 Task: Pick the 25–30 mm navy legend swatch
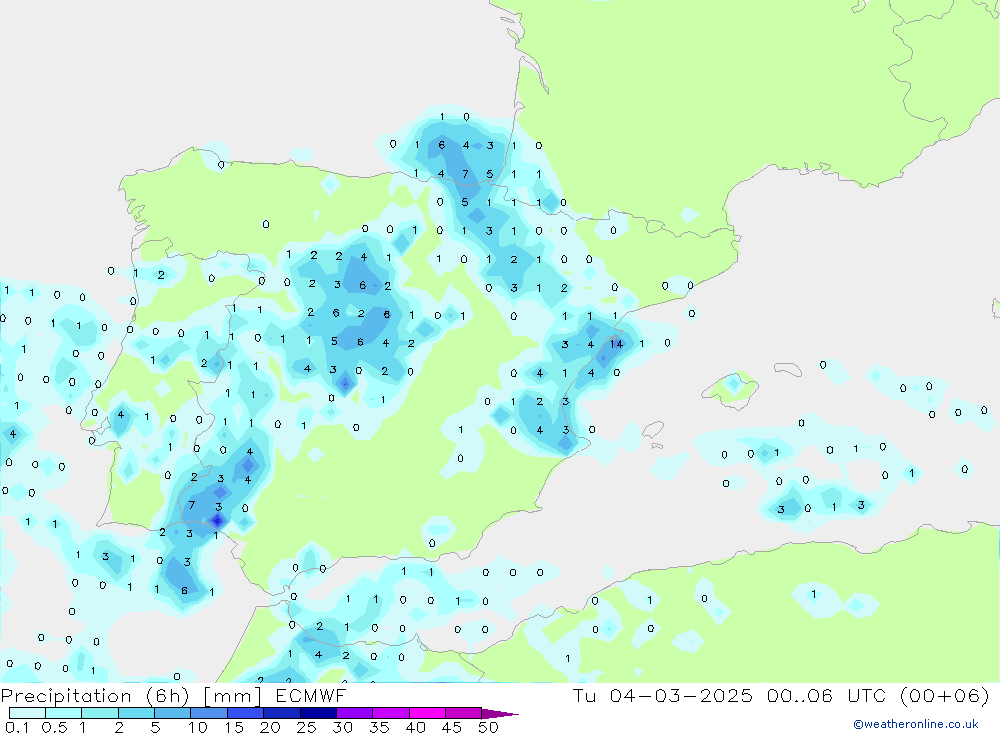(x=318, y=713)
